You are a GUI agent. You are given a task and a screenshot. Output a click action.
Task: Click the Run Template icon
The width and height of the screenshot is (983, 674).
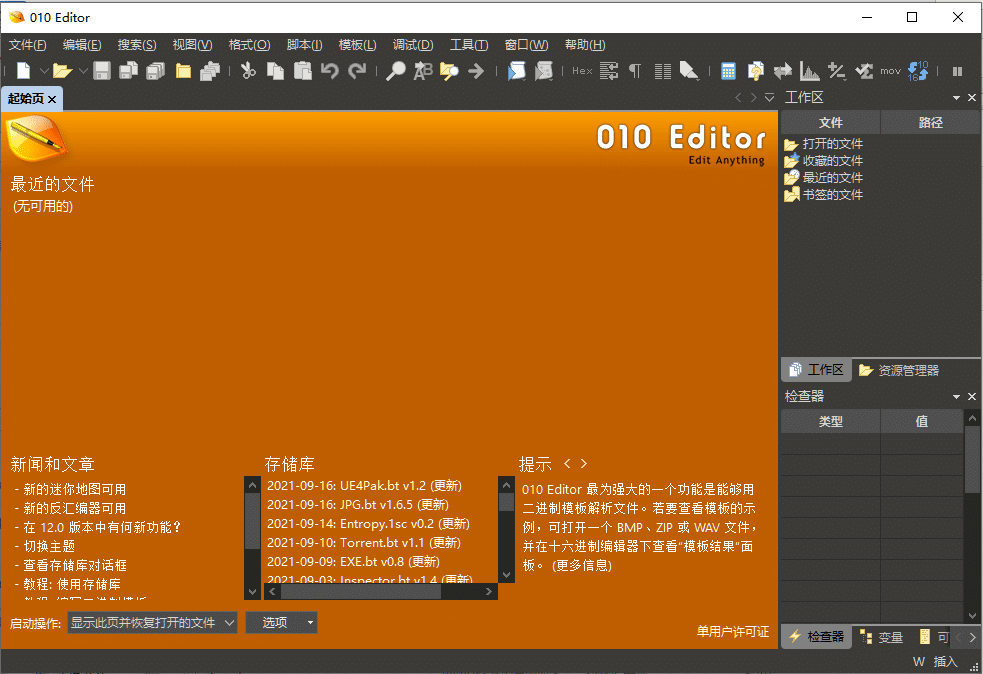point(544,71)
